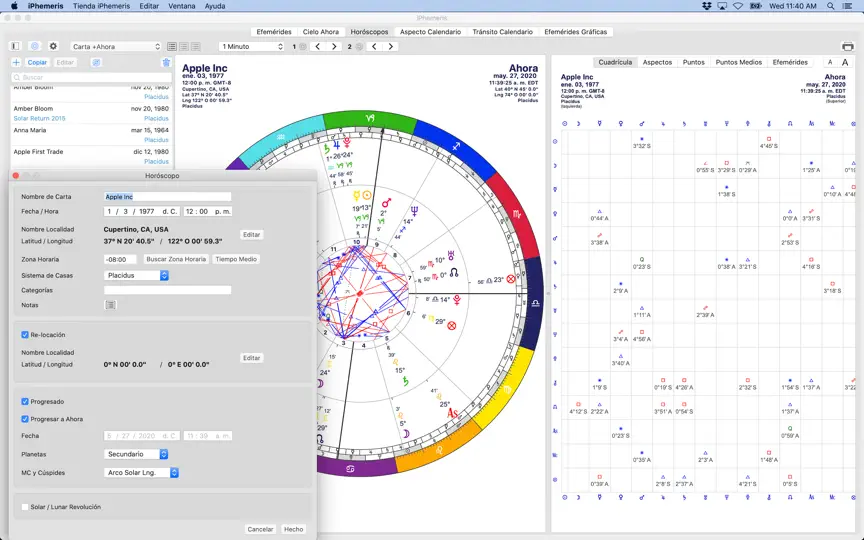Add a new chart with plus icon
Viewport: 864px width, 540px height.
coord(17,62)
